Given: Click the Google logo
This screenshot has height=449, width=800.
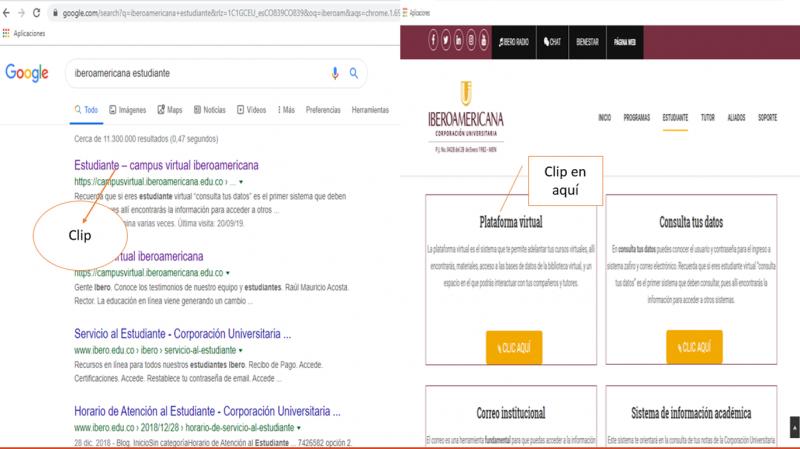Looking at the screenshot, I should pos(27,73).
